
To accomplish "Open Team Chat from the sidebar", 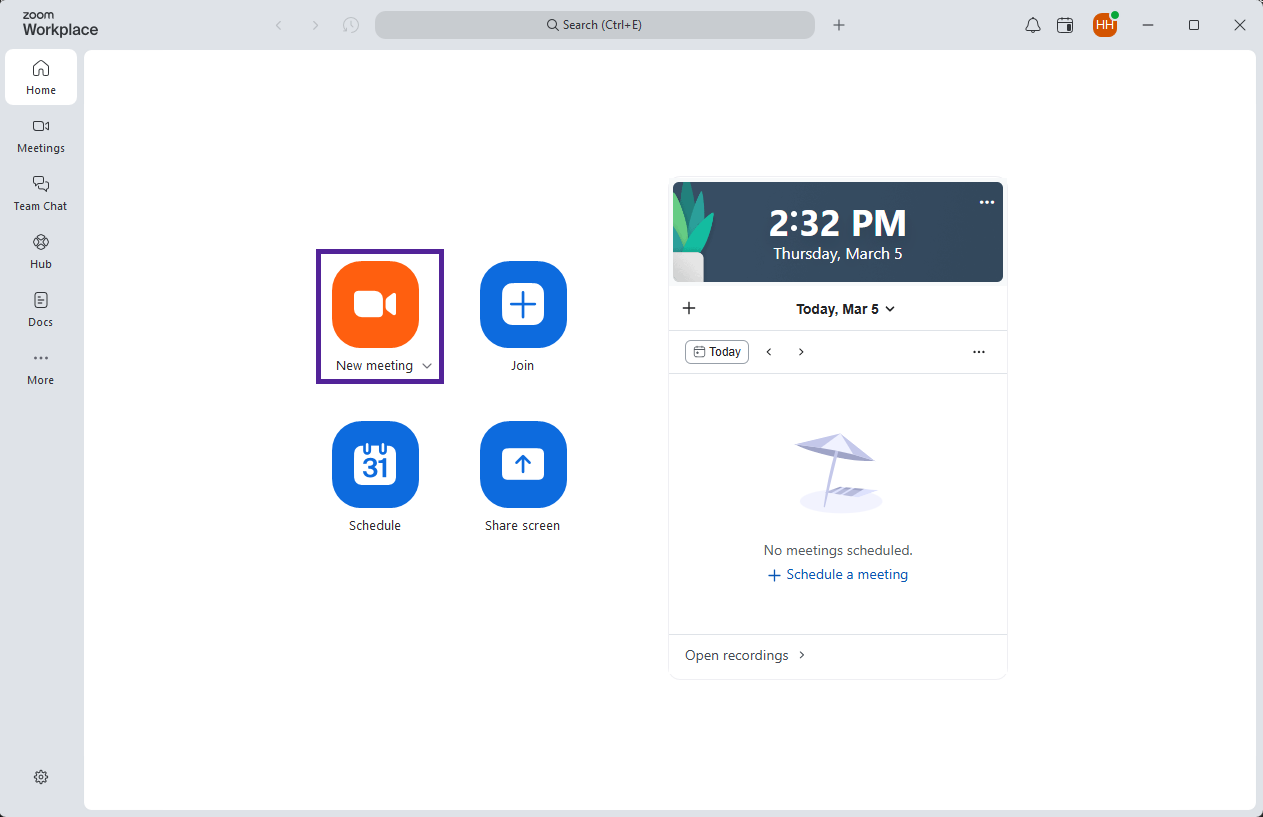I will click(40, 193).
